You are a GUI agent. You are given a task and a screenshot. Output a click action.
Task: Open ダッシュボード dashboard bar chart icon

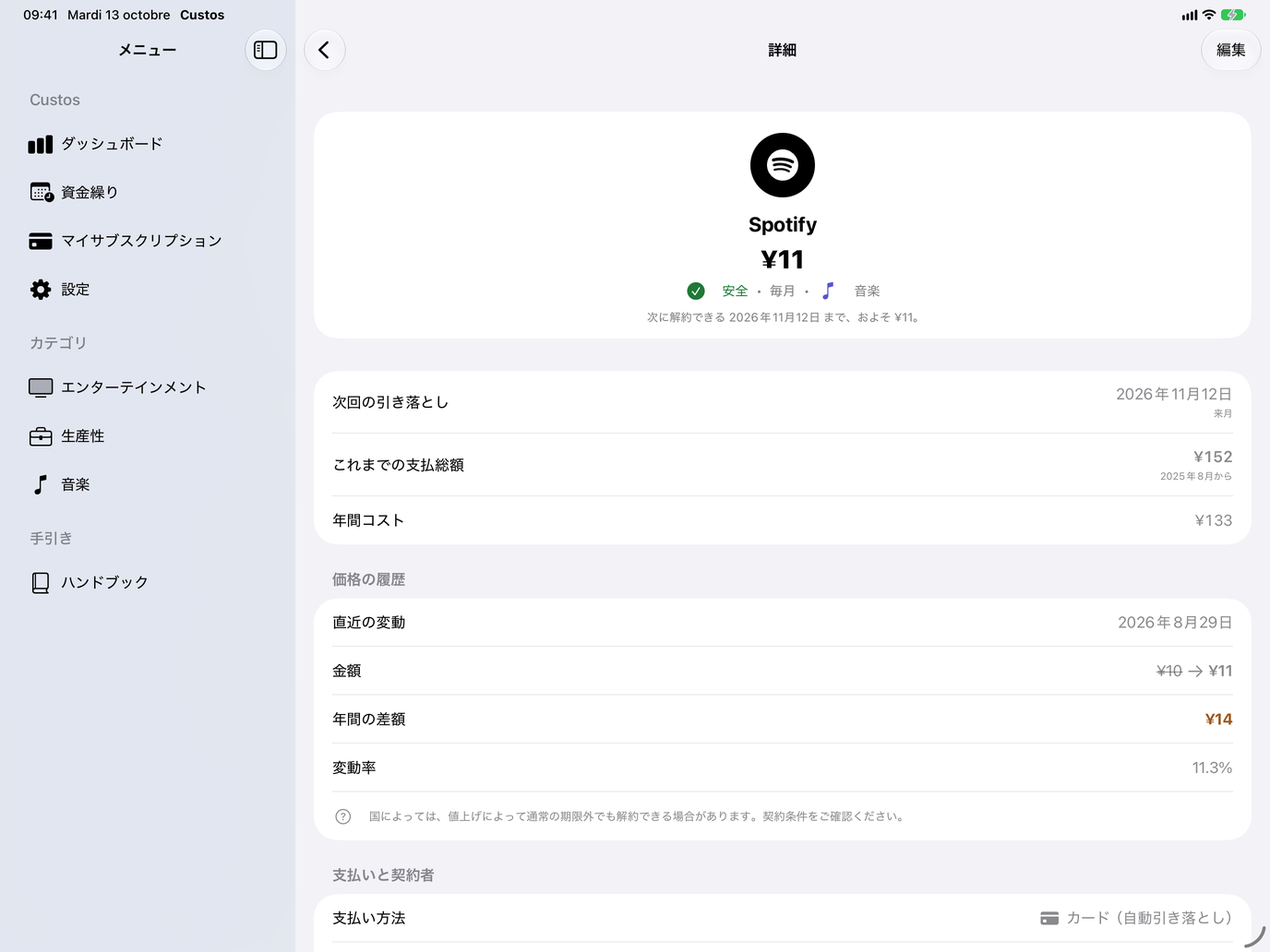tap(41, 144)
